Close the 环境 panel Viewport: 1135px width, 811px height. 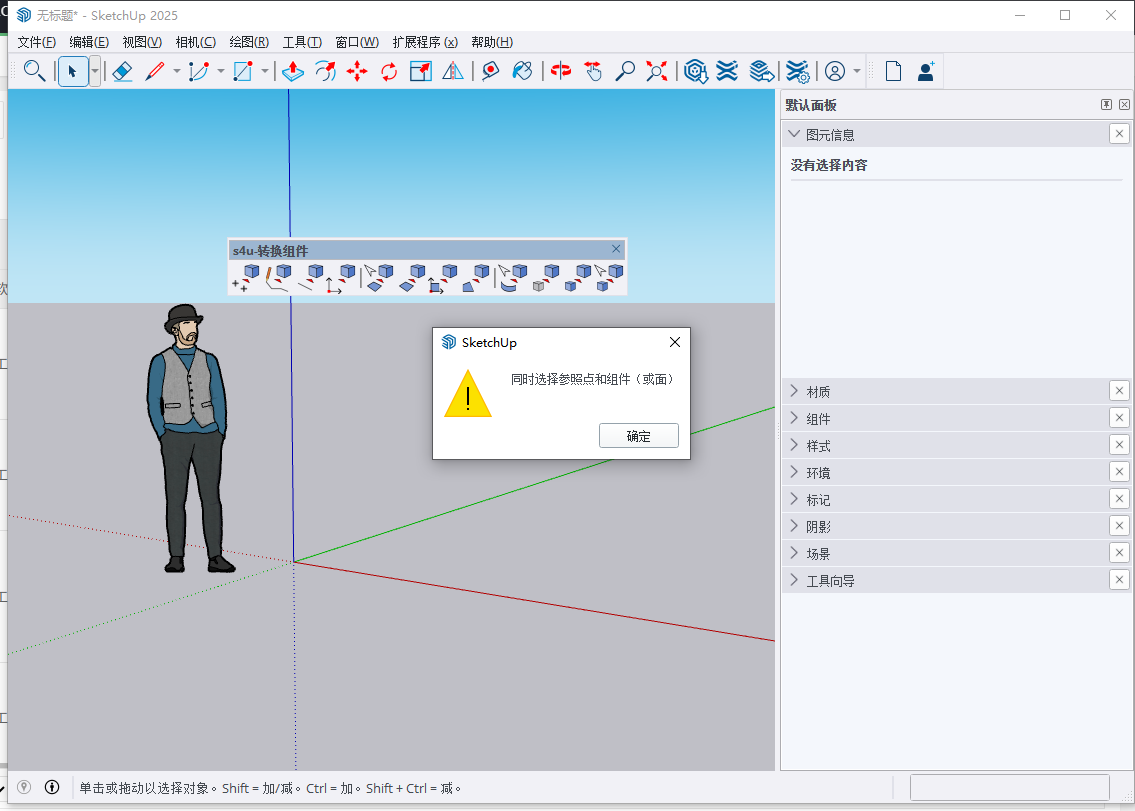tap(1119, 472)
